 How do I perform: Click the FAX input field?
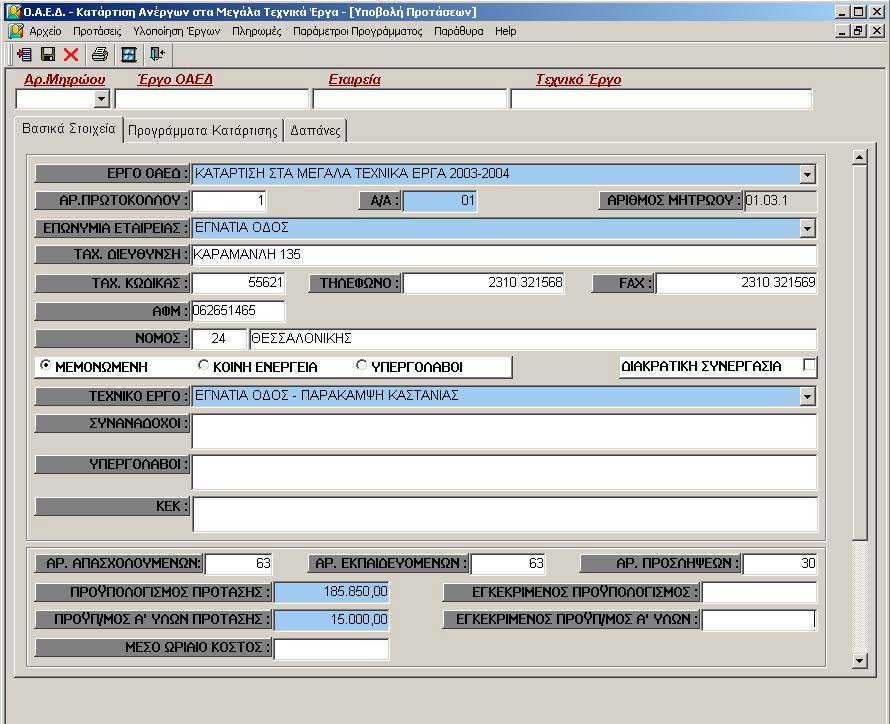(736, 283)
